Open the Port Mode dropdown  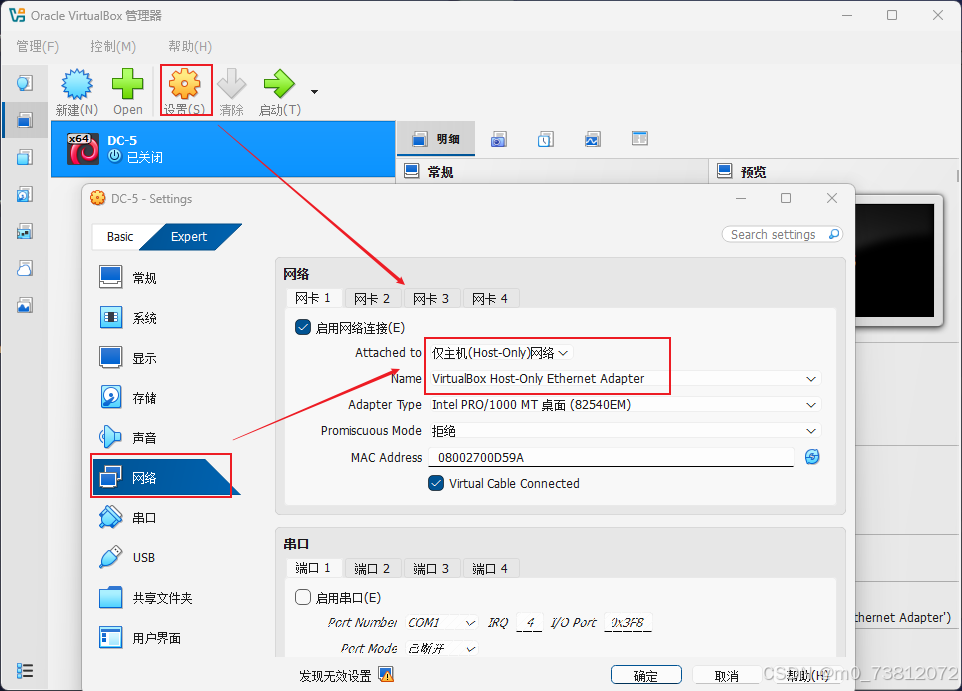pos(442,649)
